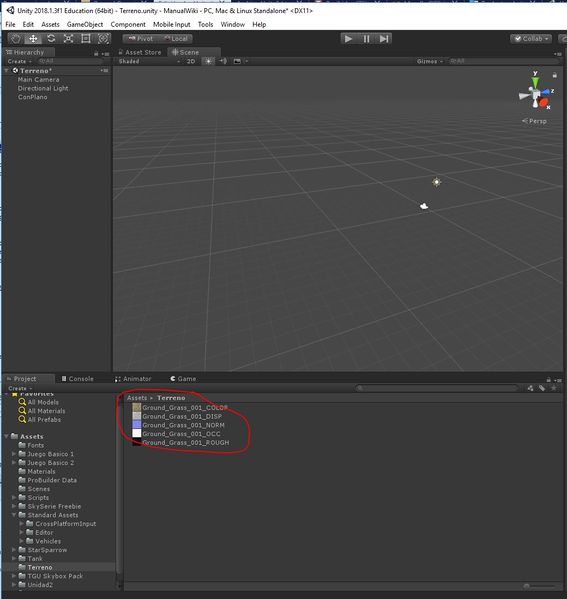
Task: Click the Search by Type icon
Action: coord(530,388)
